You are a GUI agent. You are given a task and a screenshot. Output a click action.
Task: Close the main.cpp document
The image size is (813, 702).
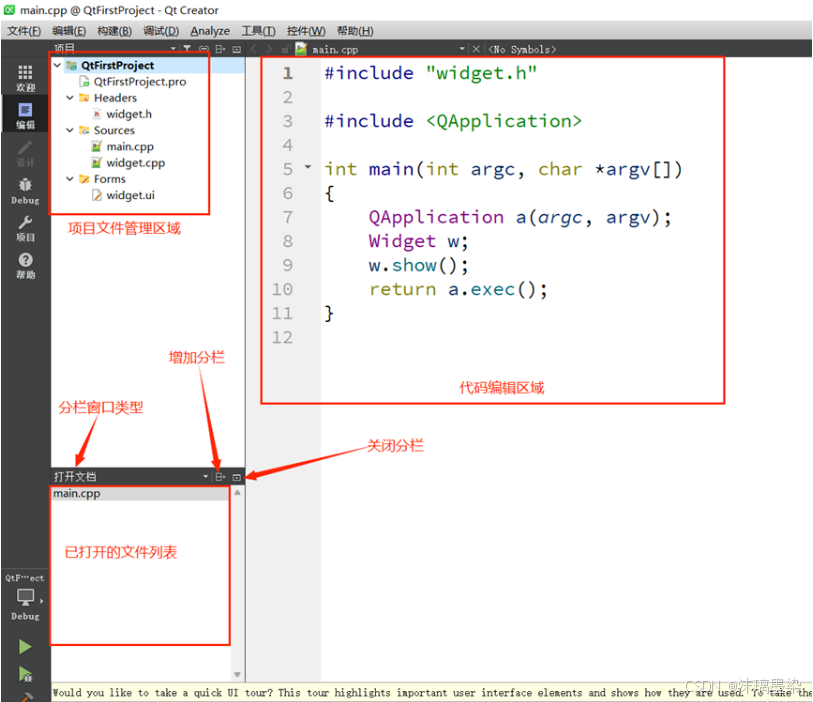[x=476, y=49]
